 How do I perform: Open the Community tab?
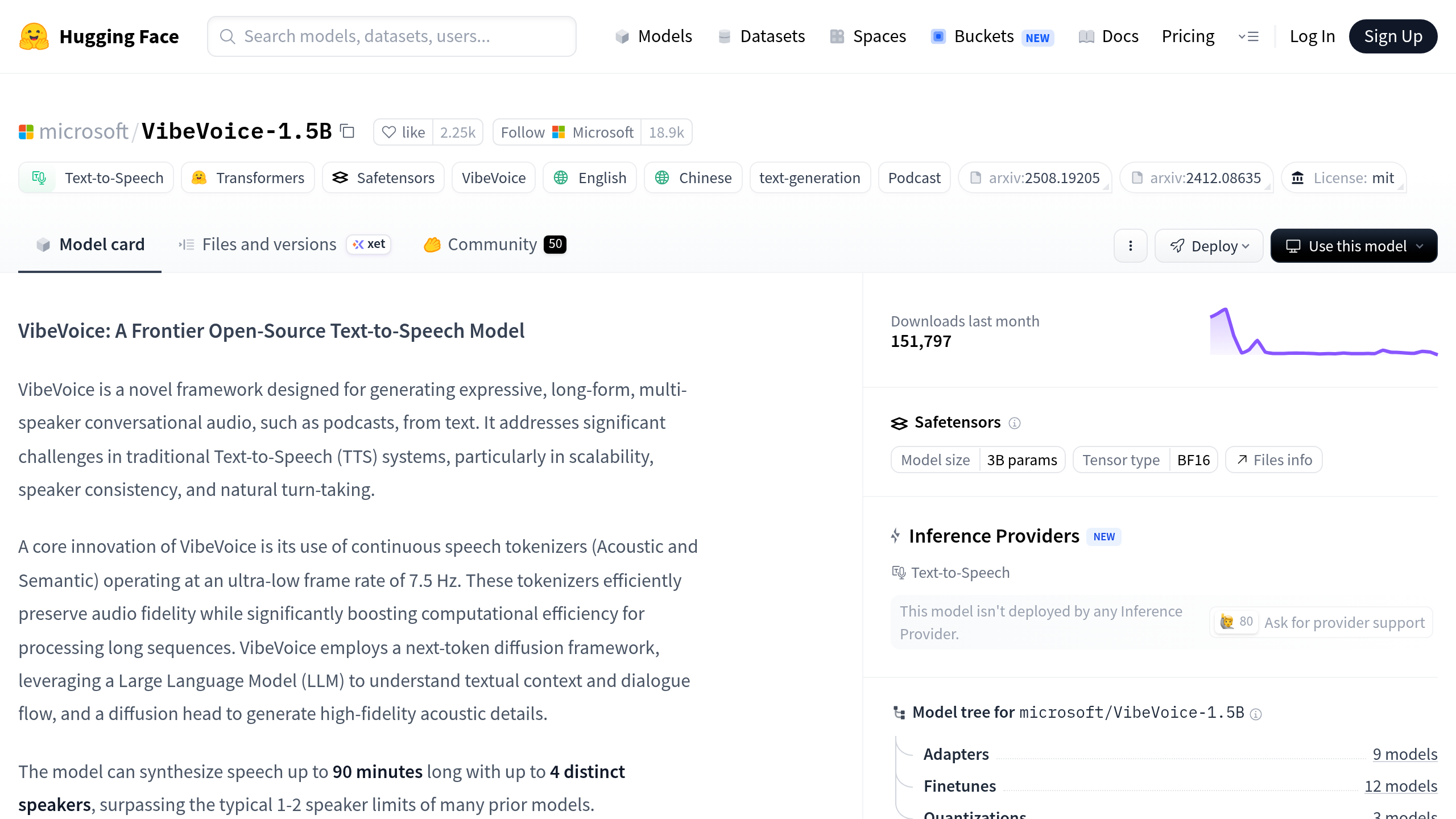coord(493,245)
